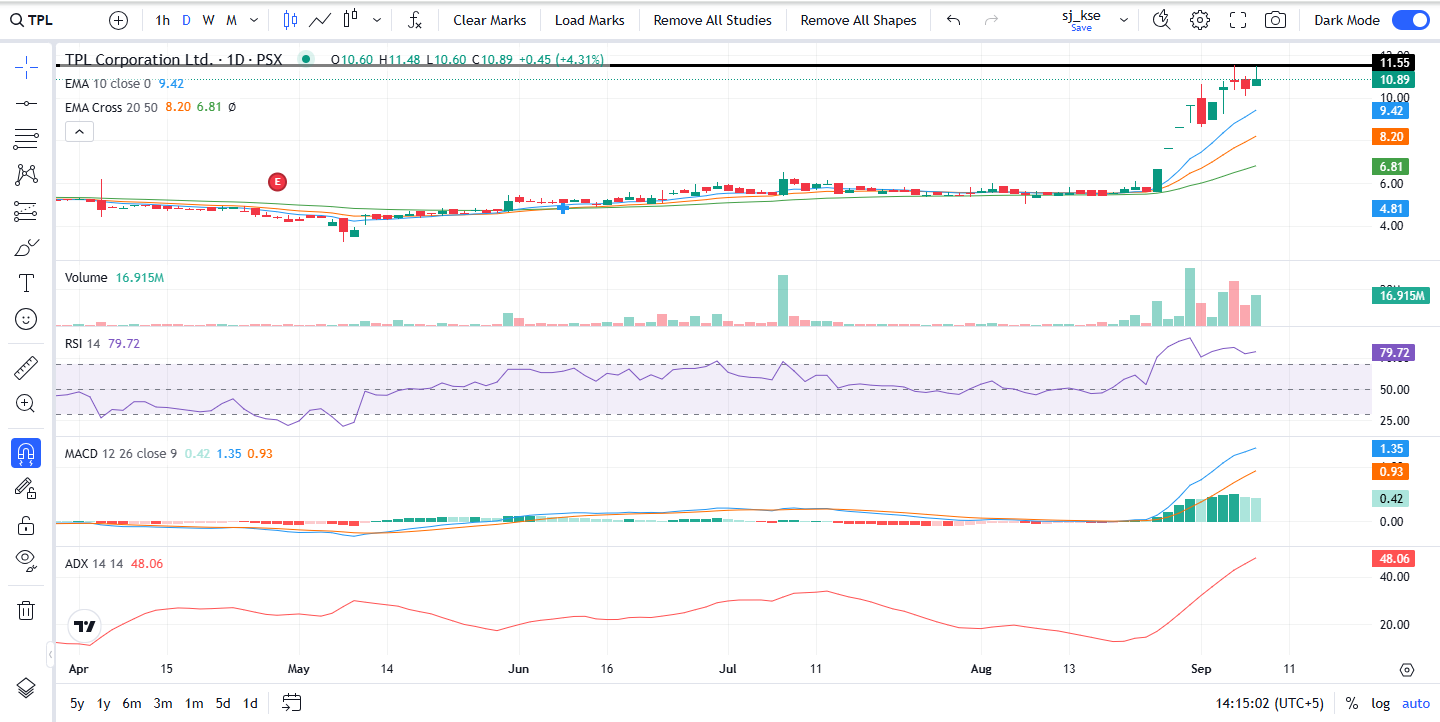Toggle auto scale mode
This screenshot has width=1440, height=722.
[x=1416, y=703]
